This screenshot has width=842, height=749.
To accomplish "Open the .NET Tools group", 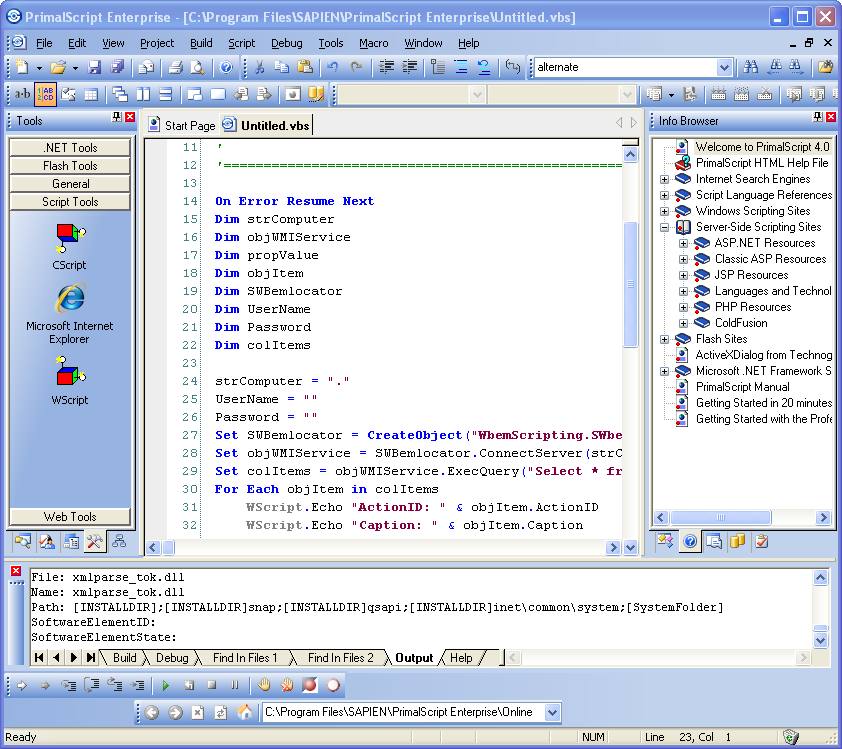I will click(x=70, y=148).
